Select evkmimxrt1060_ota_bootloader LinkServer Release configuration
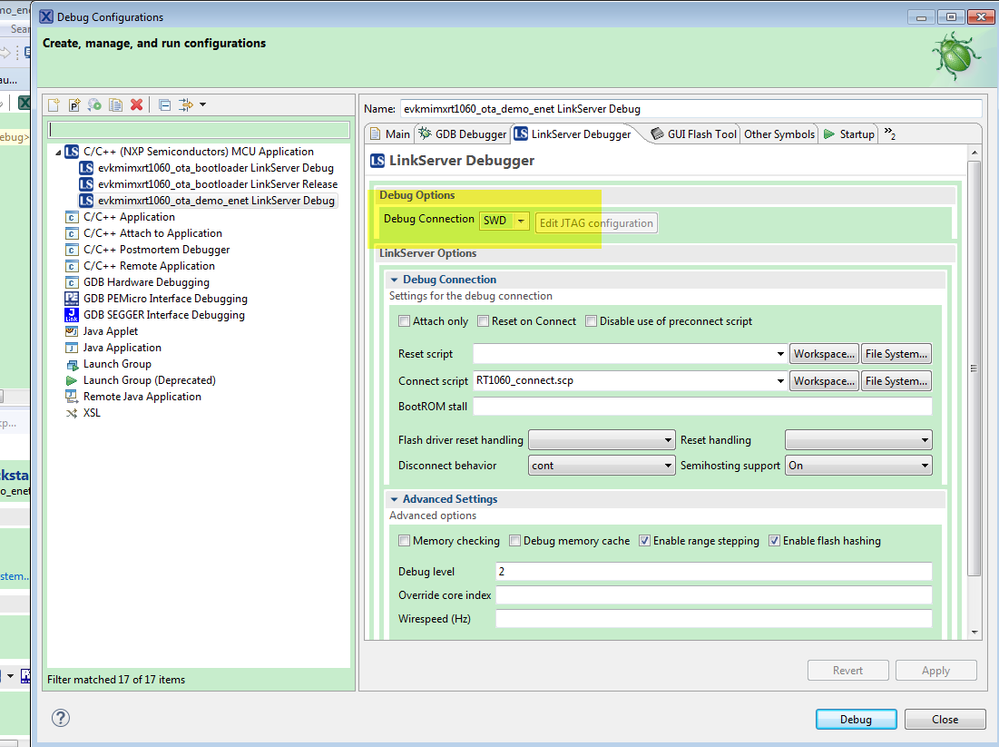999x747 pixels. (x=217, y=184)
